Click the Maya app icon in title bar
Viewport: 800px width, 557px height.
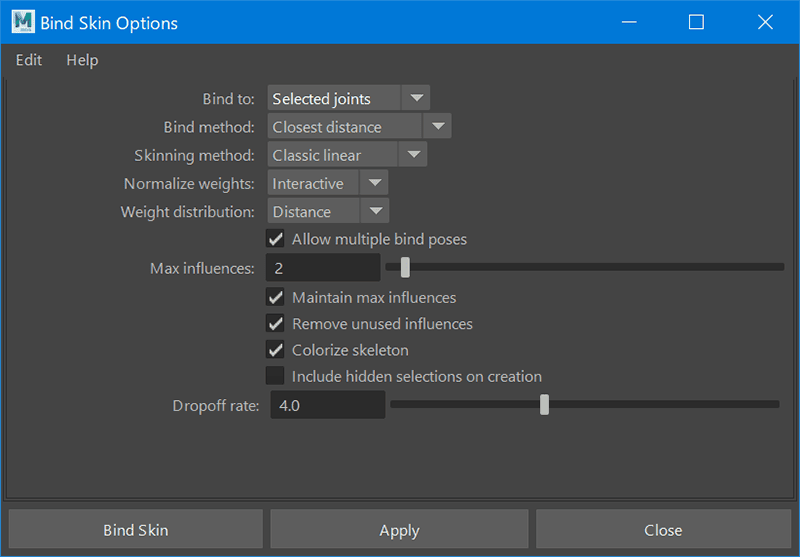point(23,22)
